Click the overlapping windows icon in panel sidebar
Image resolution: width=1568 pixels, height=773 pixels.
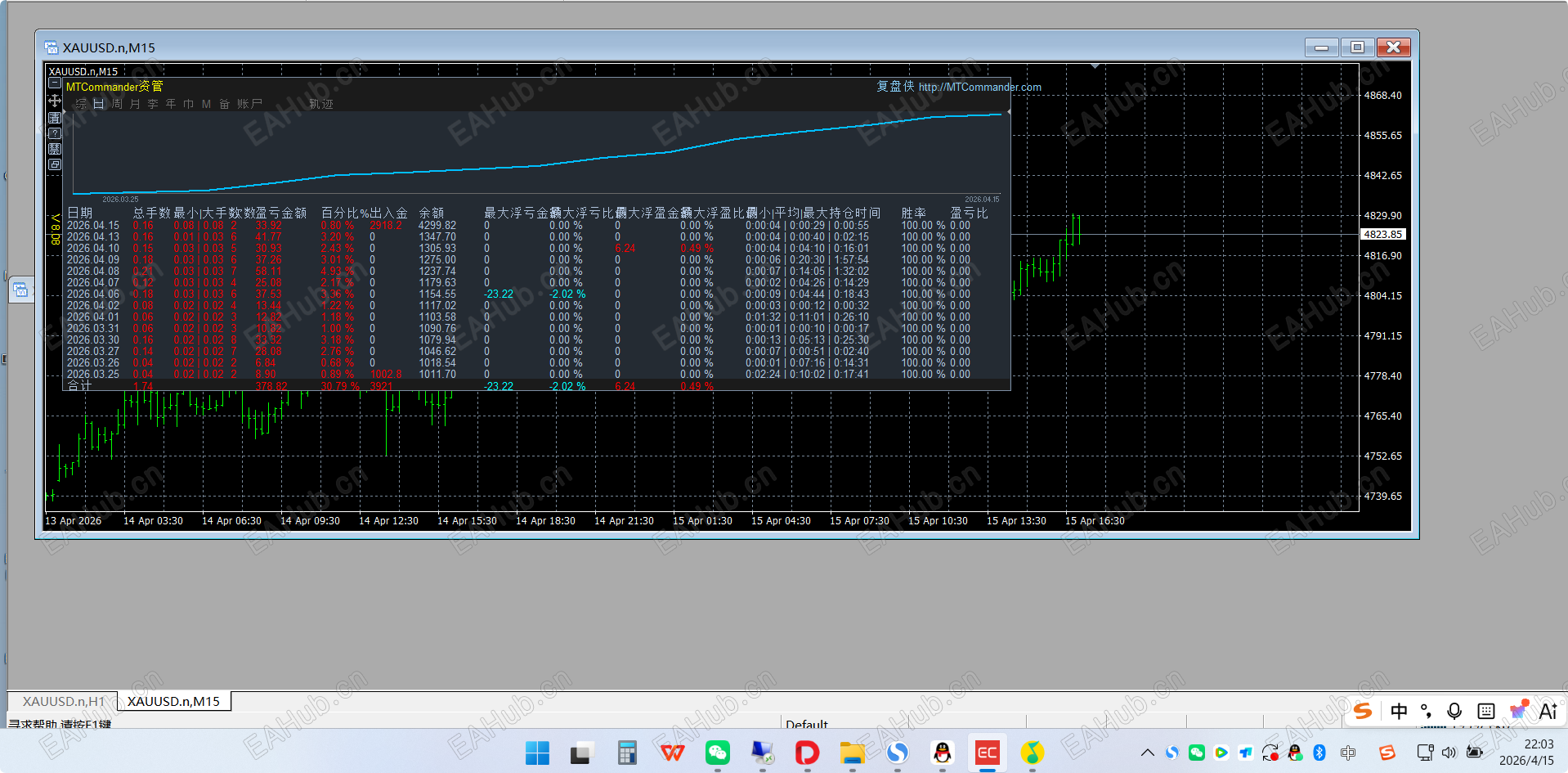(x=55, y=164)
